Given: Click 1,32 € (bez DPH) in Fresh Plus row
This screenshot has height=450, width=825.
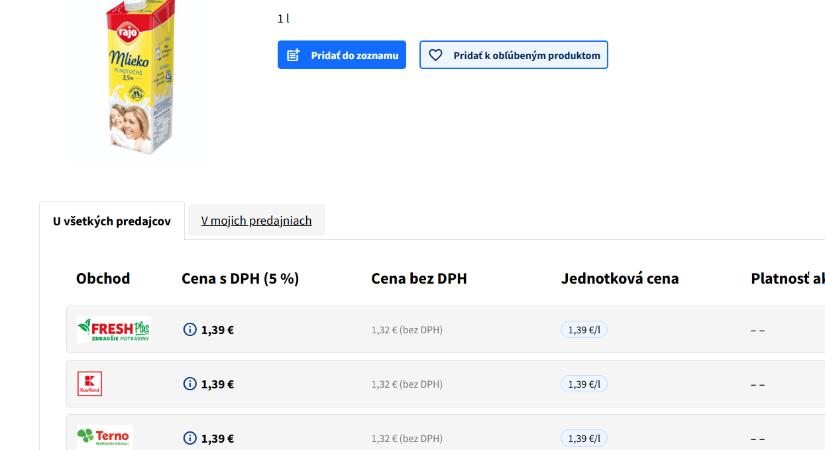Looking at the screenshot, I should [x=407, y=330].
